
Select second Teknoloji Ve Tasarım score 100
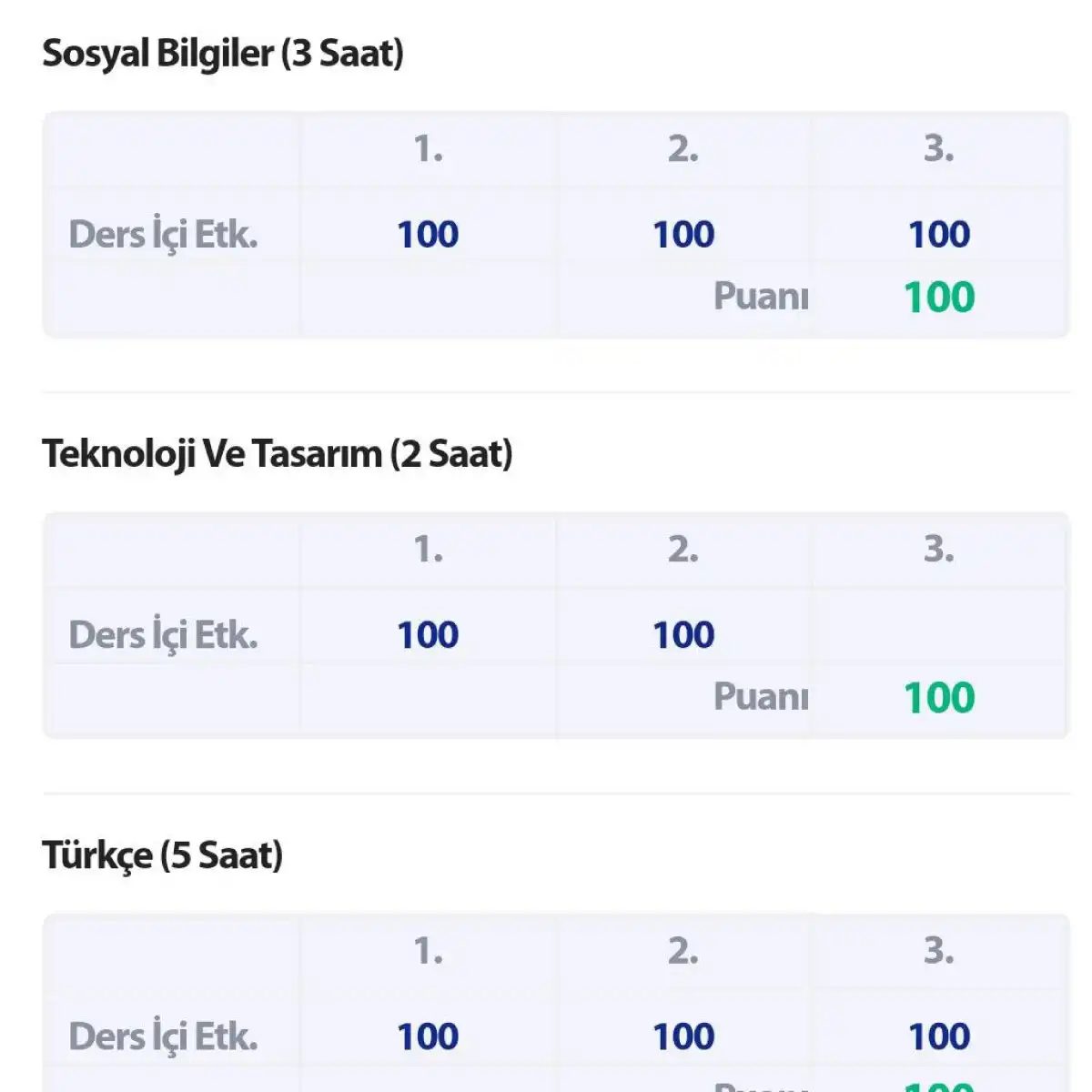tap(683, 635)
